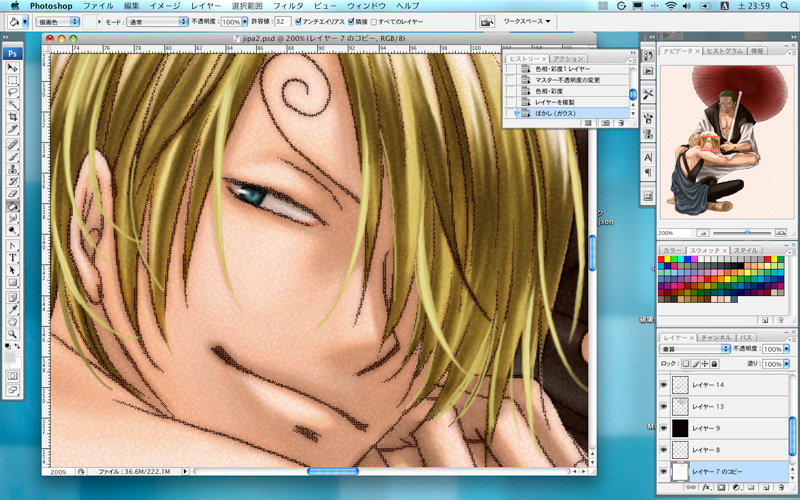Image resolution: width=800 pixels, height=500 pixels.
Task: Open イメージ menu
Action: click(165, 6)
